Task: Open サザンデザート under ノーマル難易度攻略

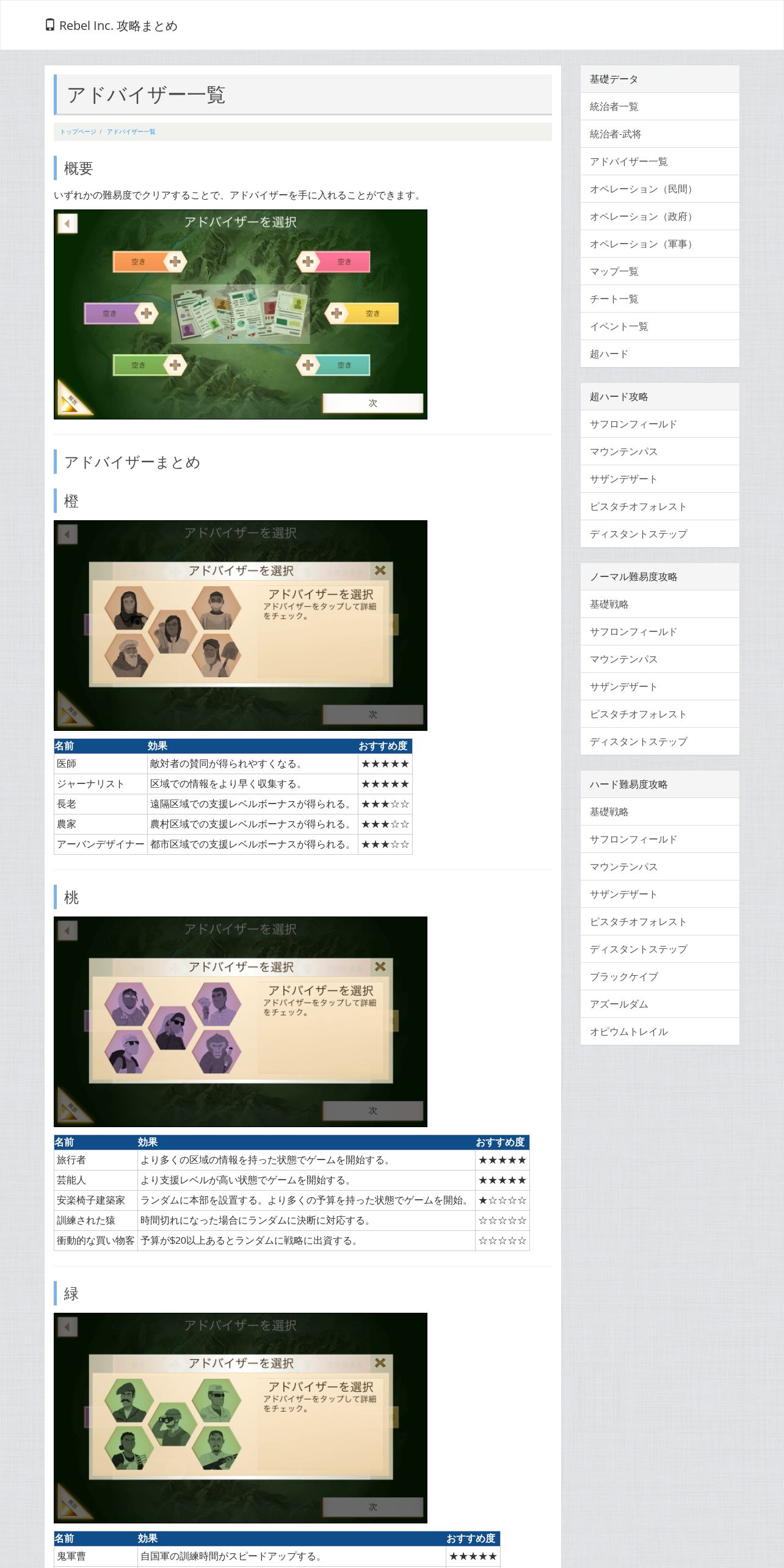Action: [x=659, y=686]
